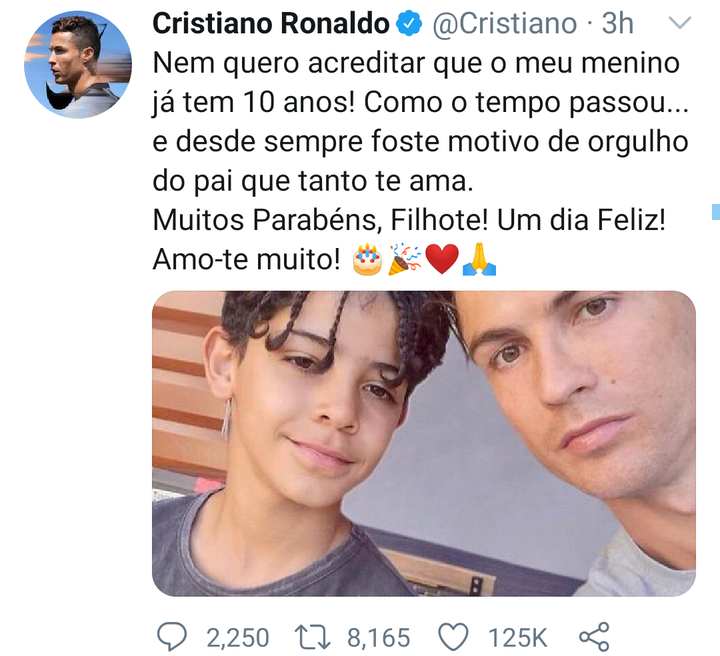This screenshot has height=656, width=720.
Task: Click the 125K likes count
Action: click(x=515, y=637)
